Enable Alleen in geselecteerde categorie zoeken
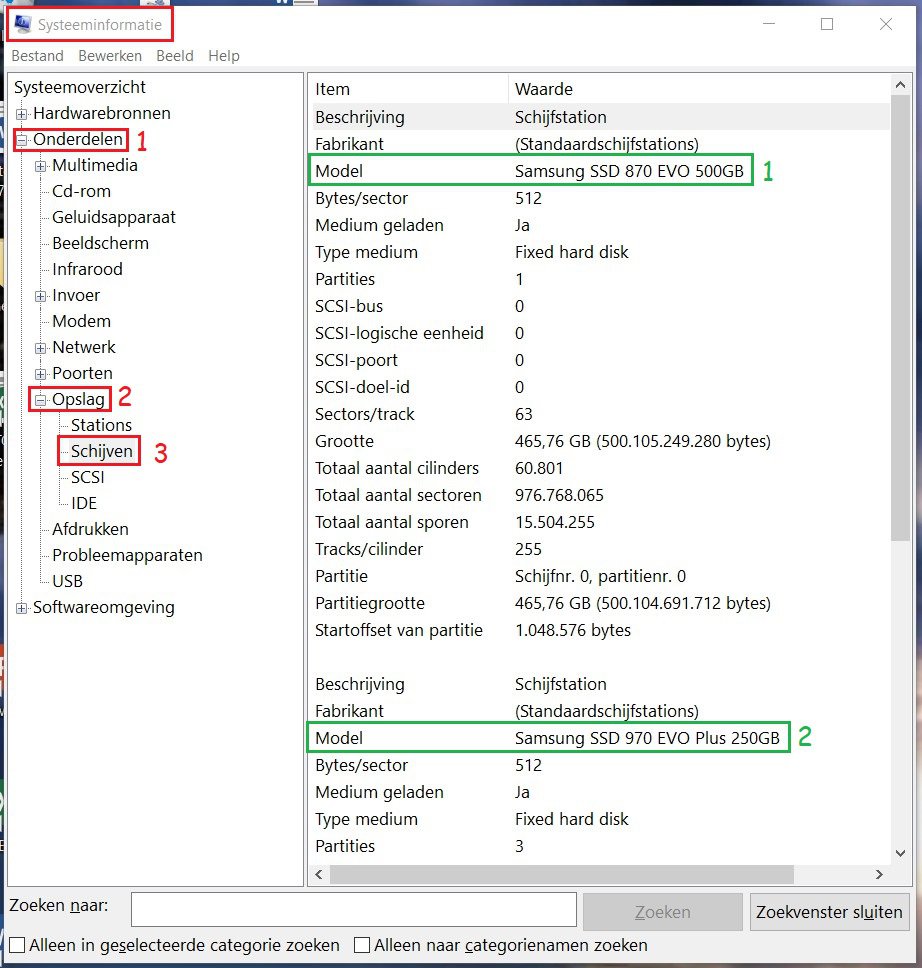 pos(17,945)
